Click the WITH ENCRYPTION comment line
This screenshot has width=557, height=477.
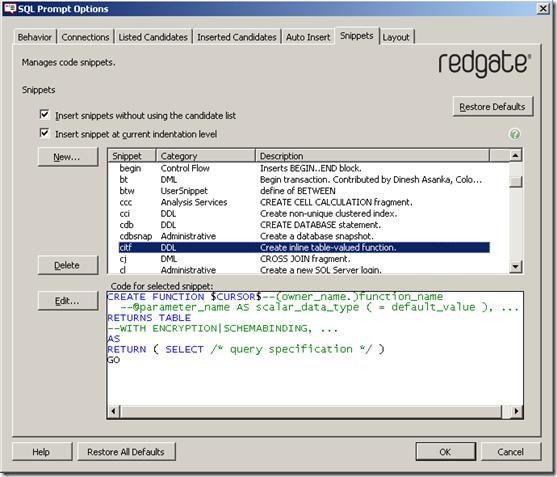click(x=222, y=328)
